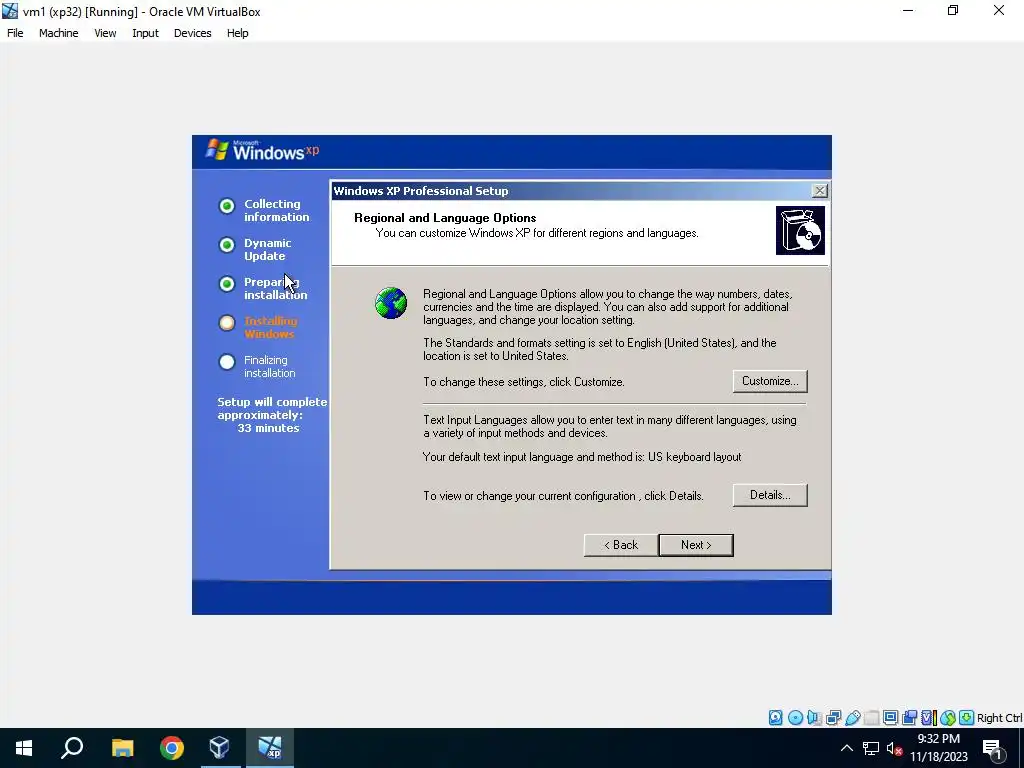Viewport: 1024px width, 768px height.
Task: Open the Machine menu
Action: (59, 33)
